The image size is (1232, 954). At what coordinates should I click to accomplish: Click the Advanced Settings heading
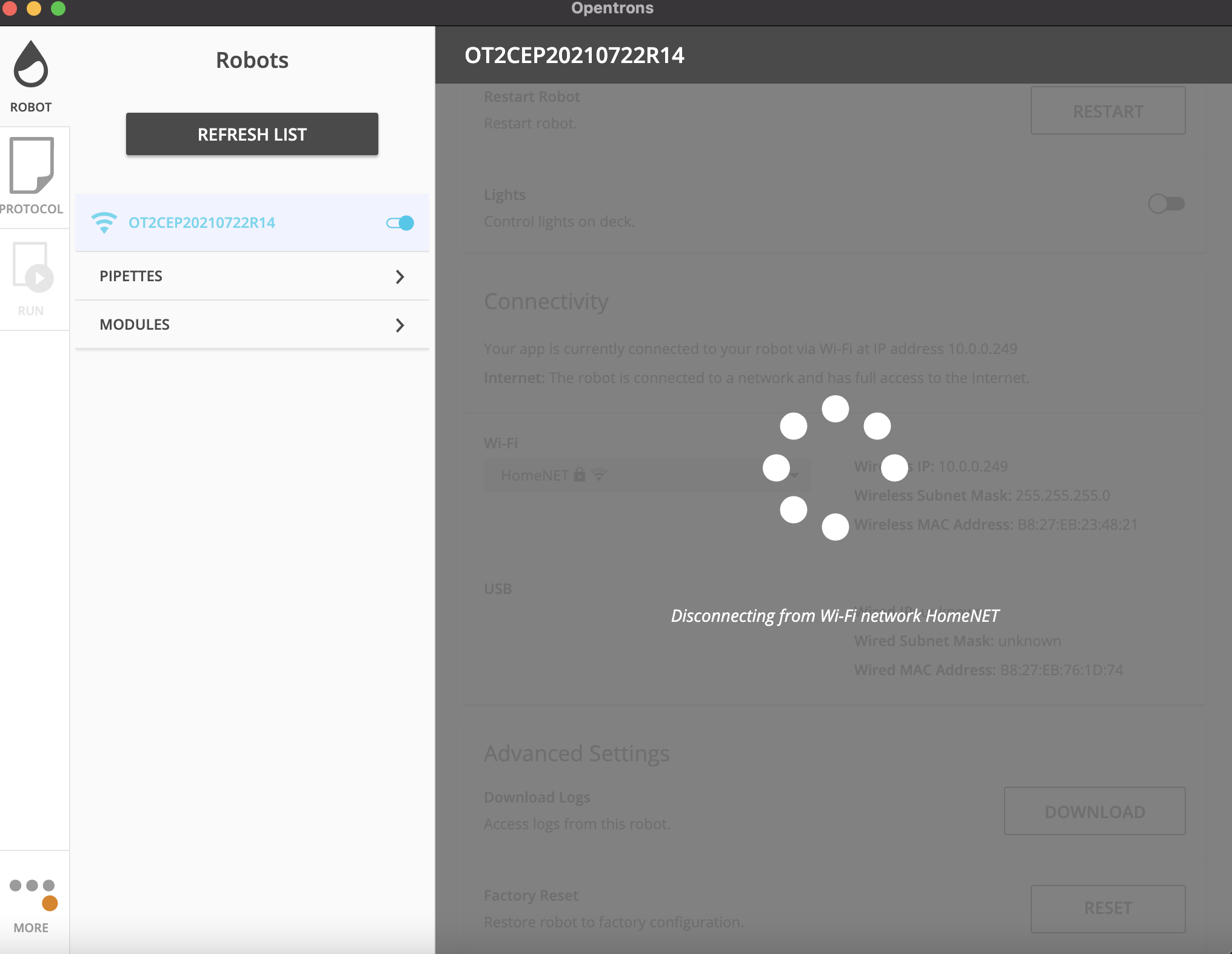[577, 753]
